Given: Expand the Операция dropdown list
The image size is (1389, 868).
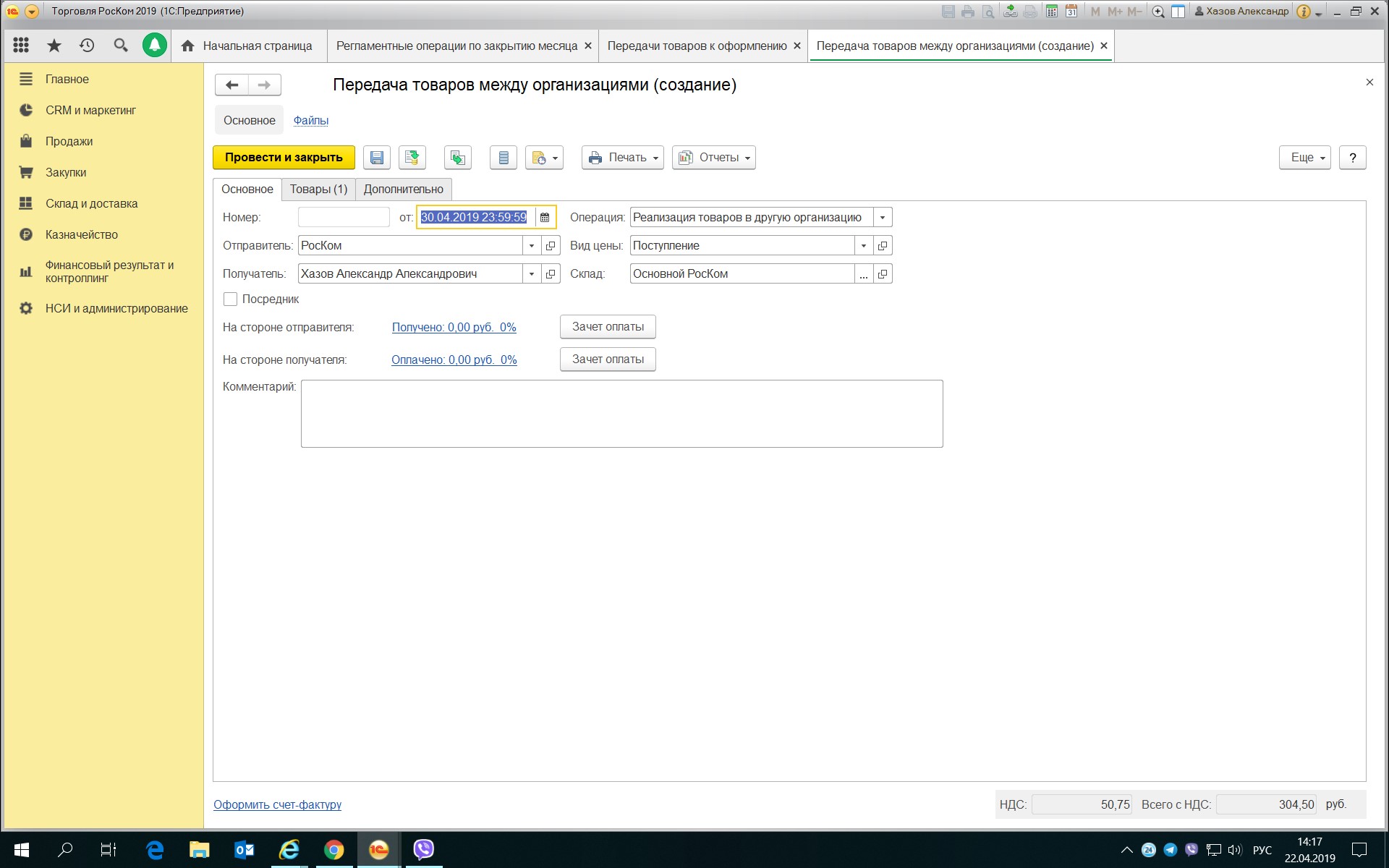Looking at the screenshot, I should pos(882,217).
